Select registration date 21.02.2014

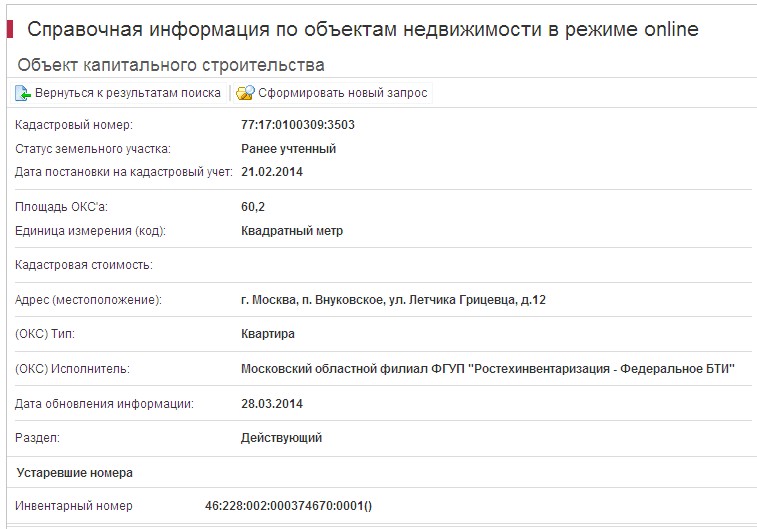(x=272, y=172)
